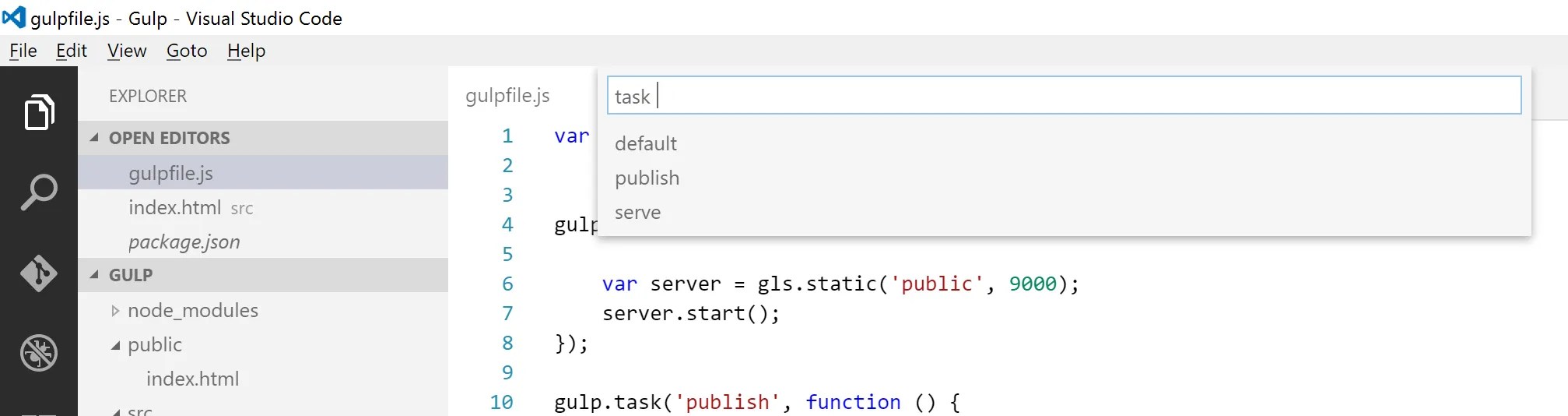Open the Search view in the activity bar
Screen dimensions: 1568x416
click(x=39, y=192)
